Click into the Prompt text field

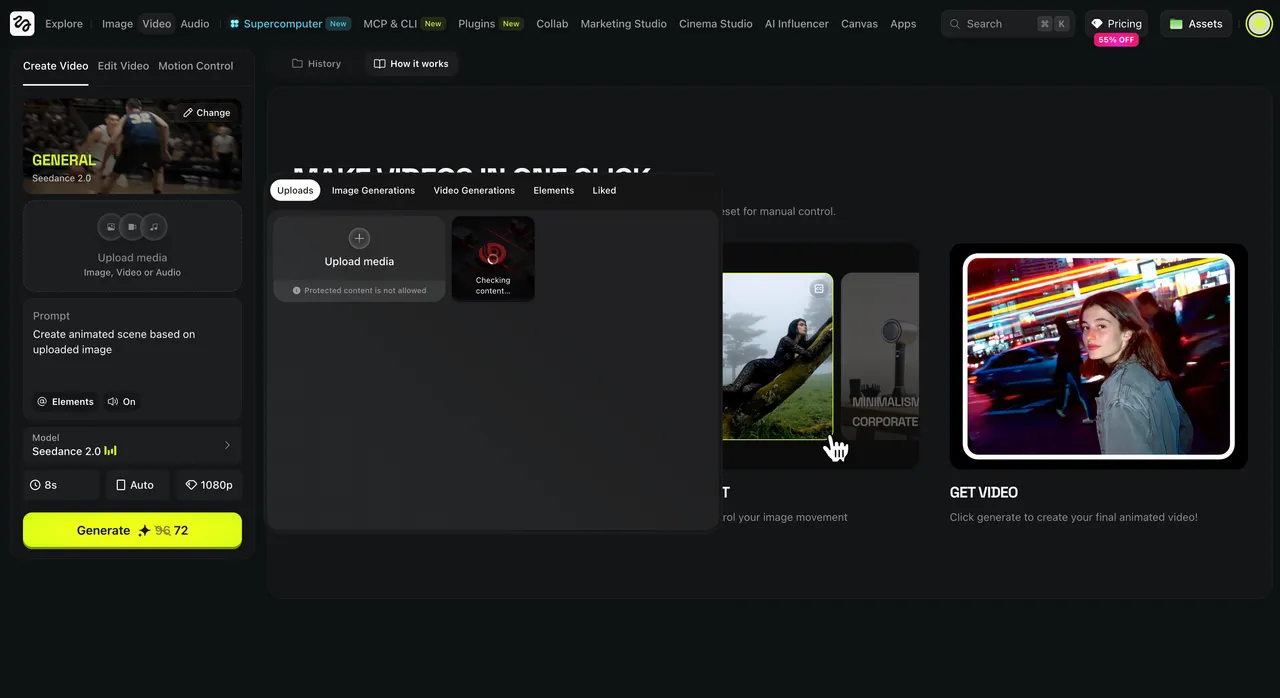click(x=132, y=342)
